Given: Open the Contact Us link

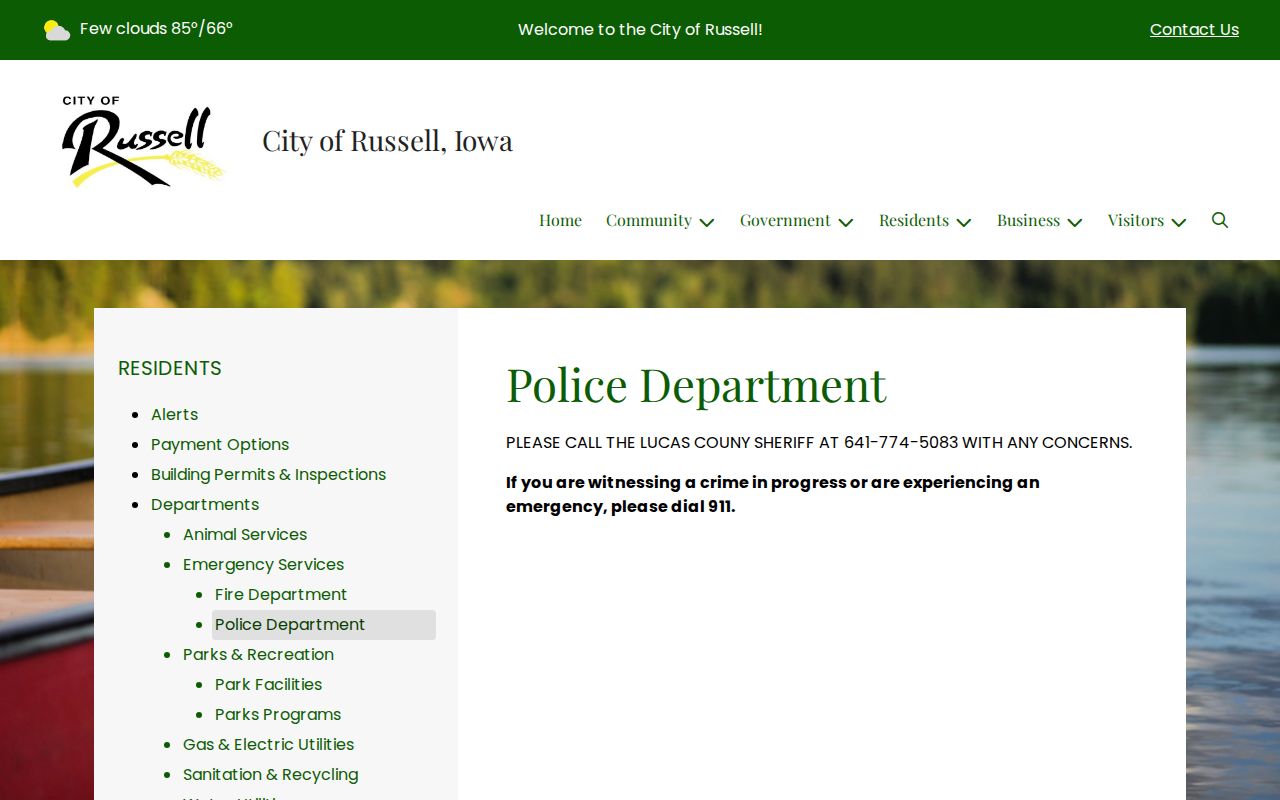Looking at the screenshot, I should 1194,30.
